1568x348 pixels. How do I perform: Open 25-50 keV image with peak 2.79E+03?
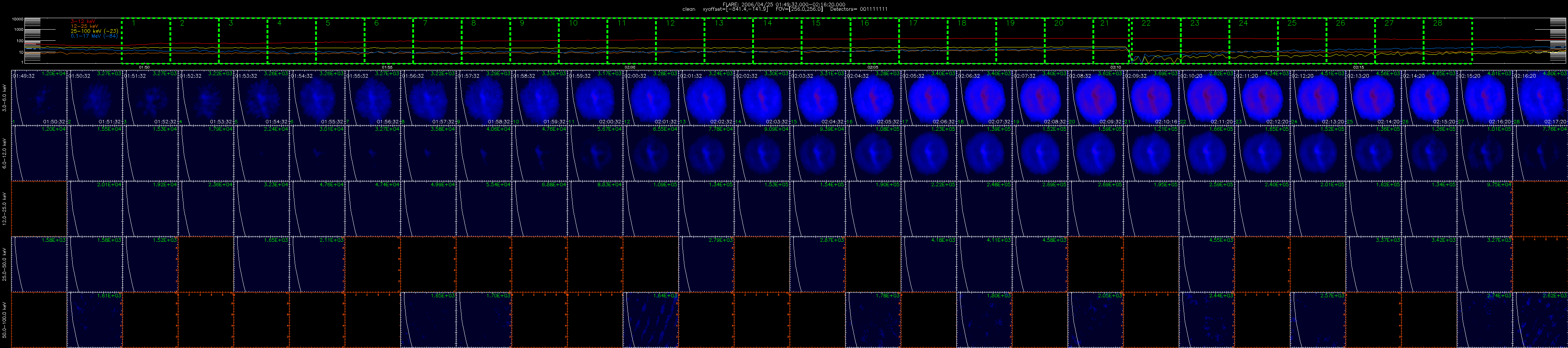pyautogui.click(x=706, y=264)
